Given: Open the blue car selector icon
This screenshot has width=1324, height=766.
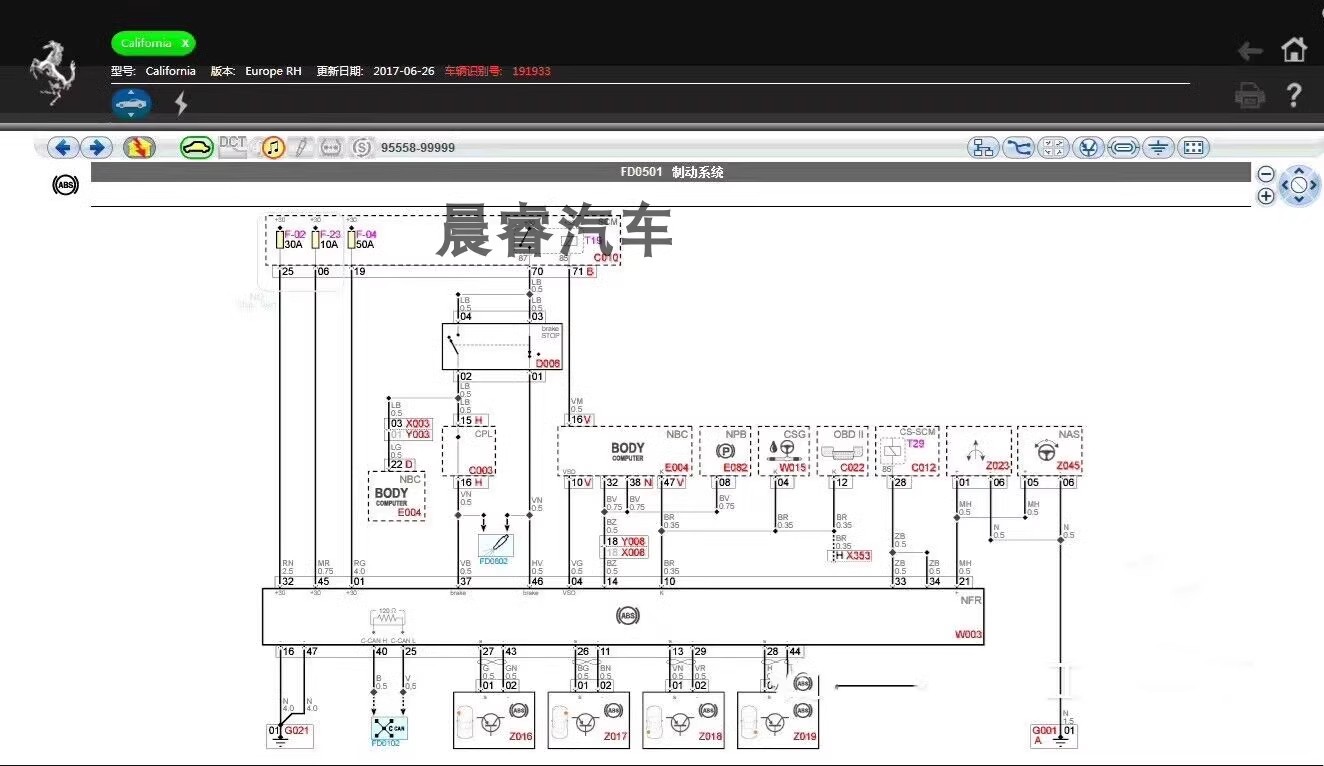Looking at the screenshot, I should point(131,103).
